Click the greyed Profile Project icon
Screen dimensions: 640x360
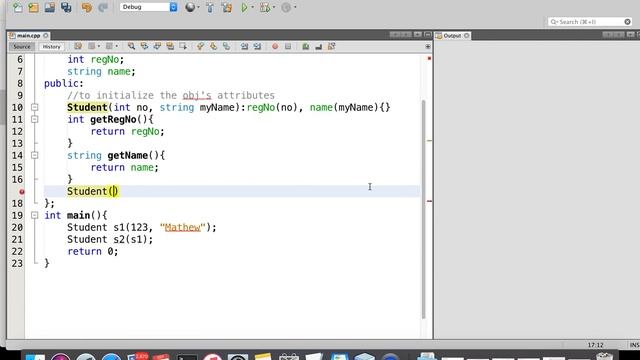click(x=287, y=7)
